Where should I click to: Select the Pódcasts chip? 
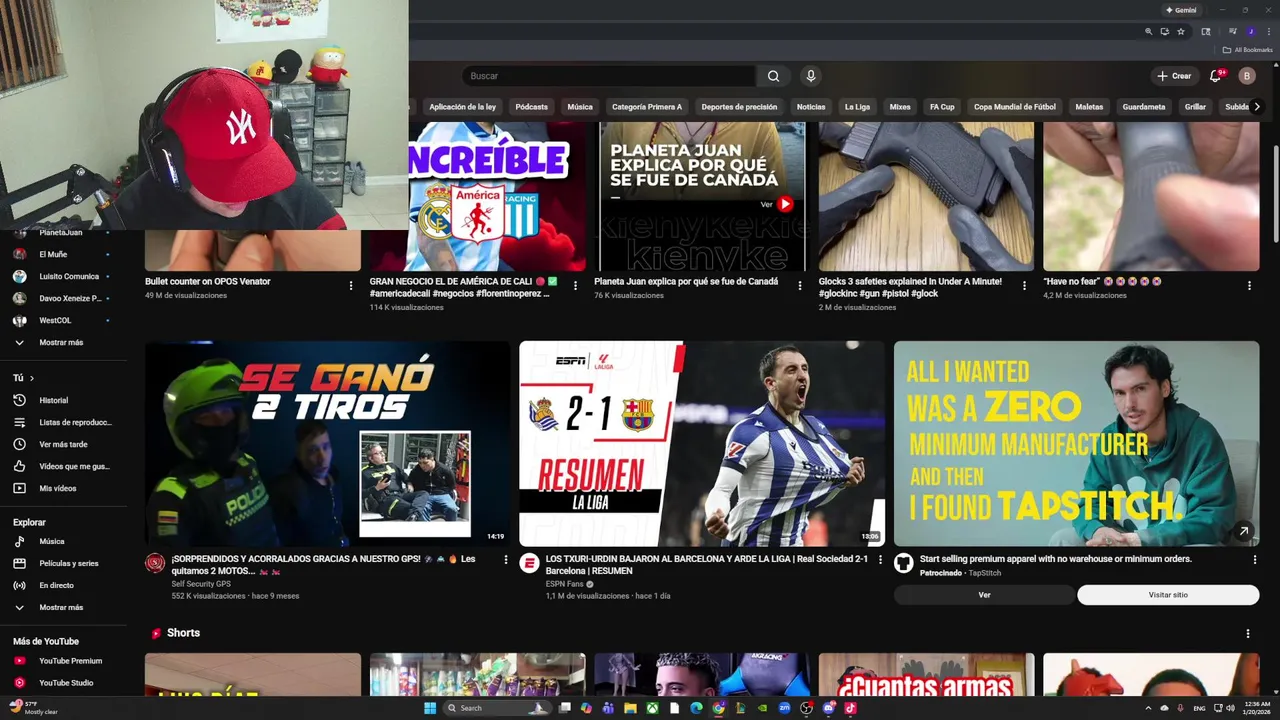click(x=531, y=107)
